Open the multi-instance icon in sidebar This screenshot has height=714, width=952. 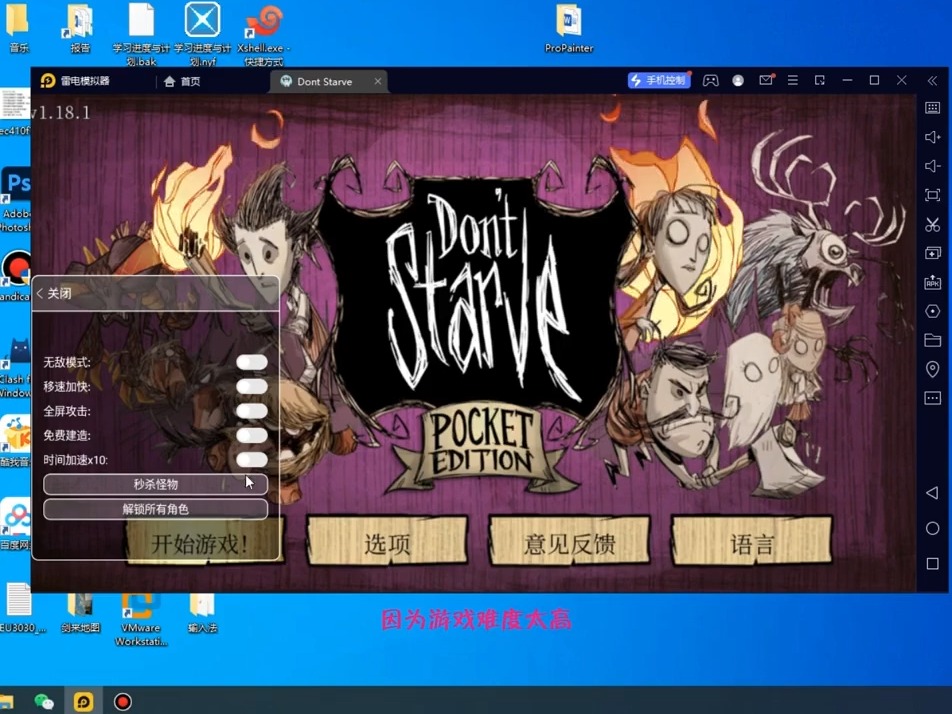(933, 253)
